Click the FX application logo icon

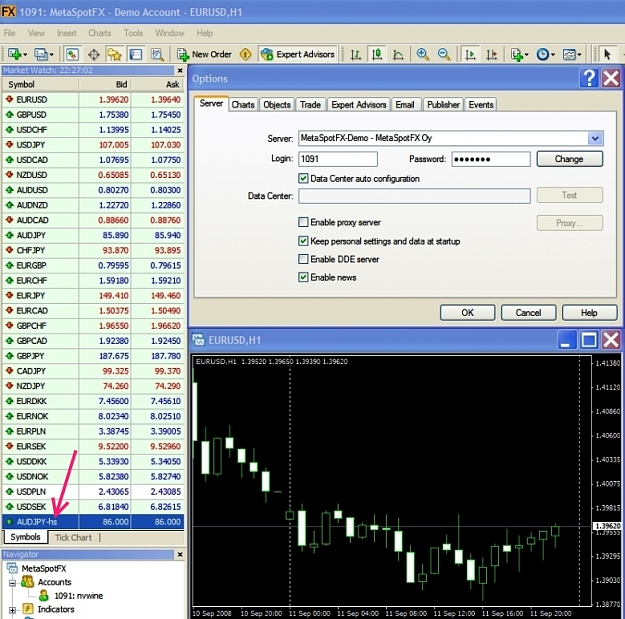point(8,12)
